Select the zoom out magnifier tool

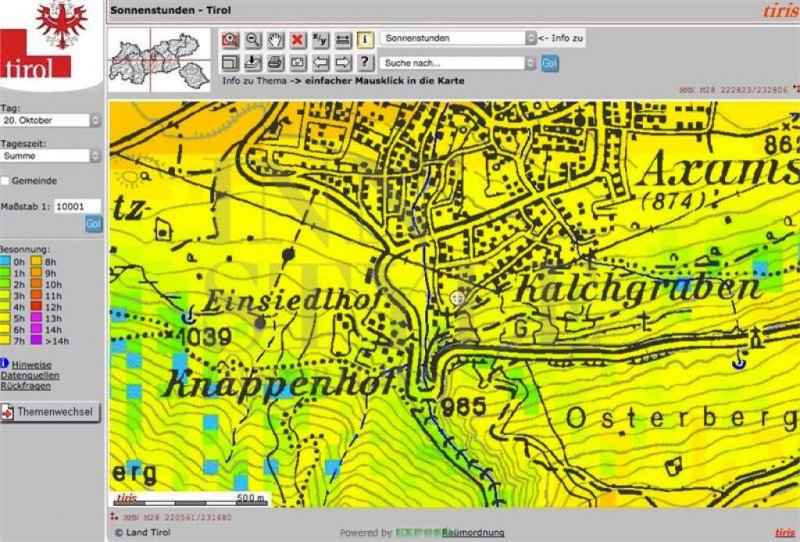click(x=253, y=39)
